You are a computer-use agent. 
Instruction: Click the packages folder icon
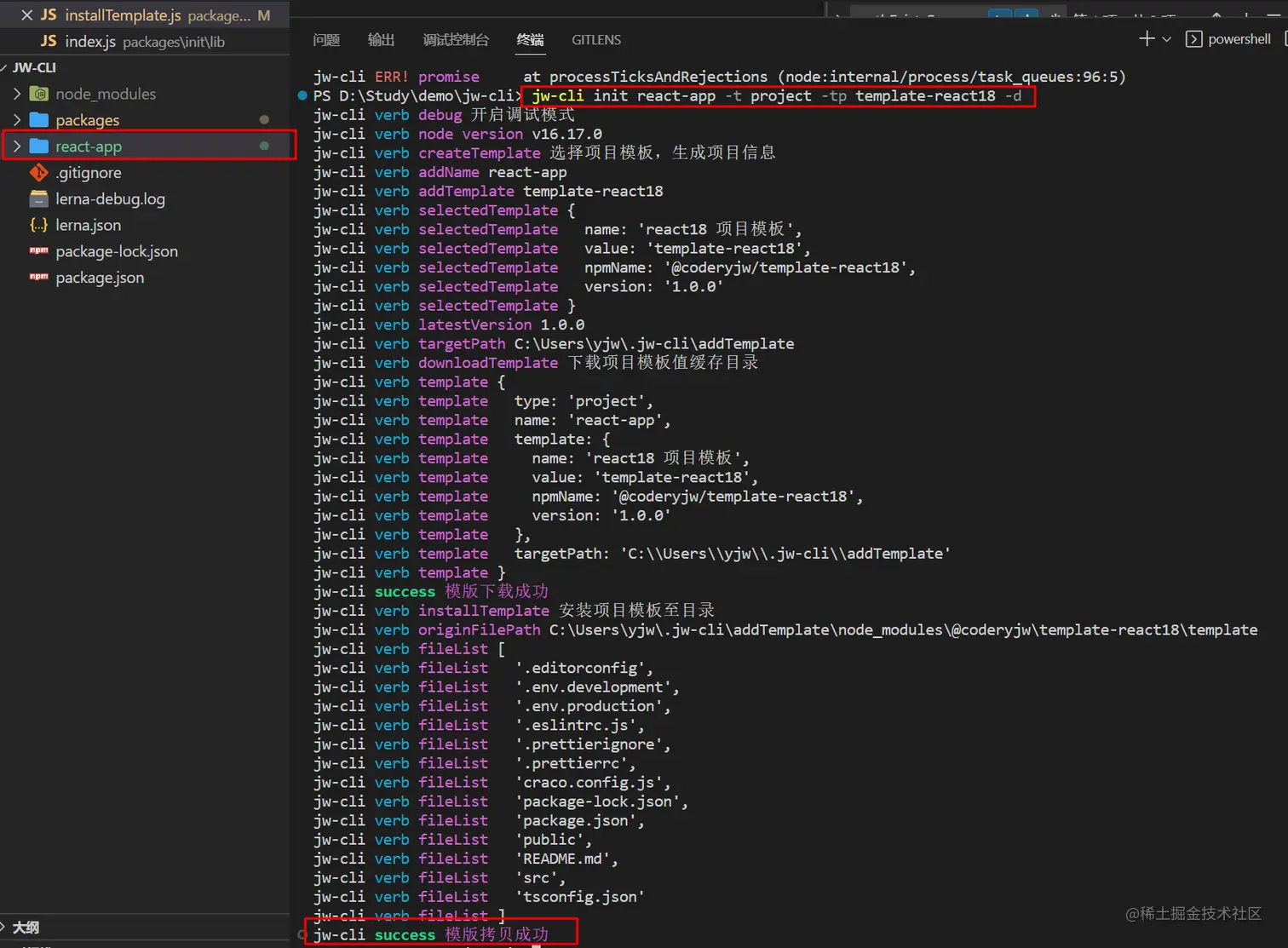coord(39,120)
